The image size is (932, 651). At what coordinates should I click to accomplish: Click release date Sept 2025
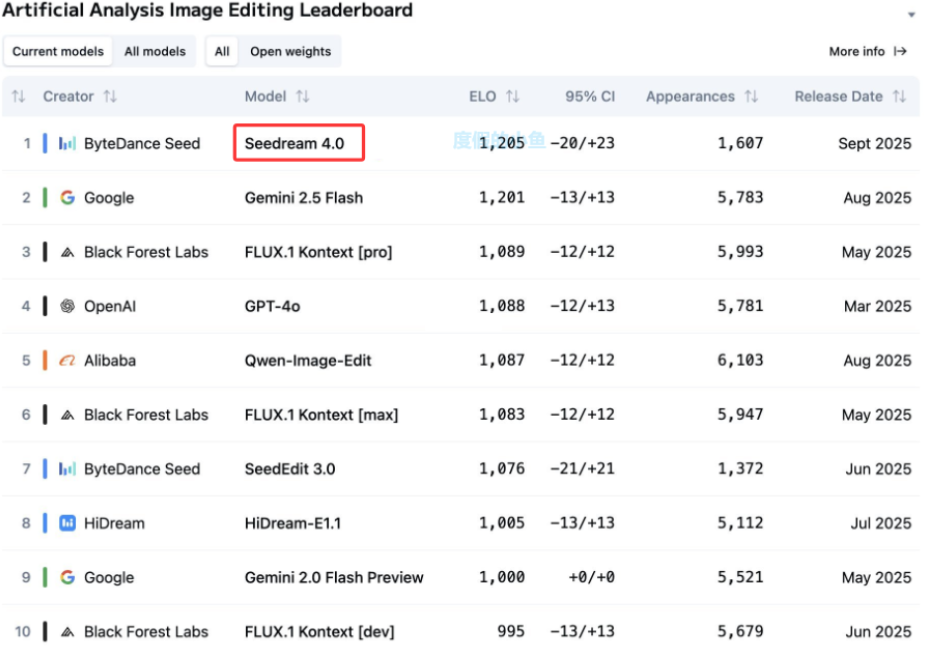pyautogui.click(x=874, y=144)
